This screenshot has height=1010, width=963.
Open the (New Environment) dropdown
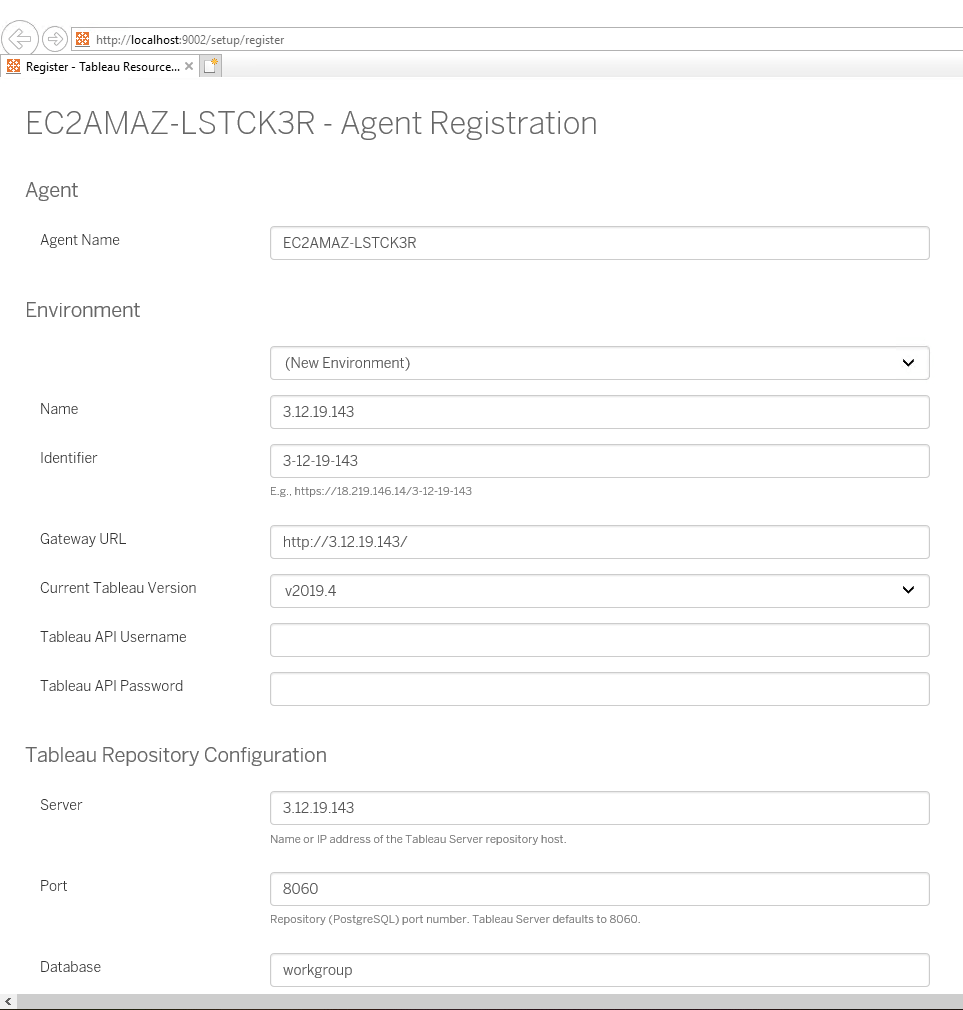599,363
